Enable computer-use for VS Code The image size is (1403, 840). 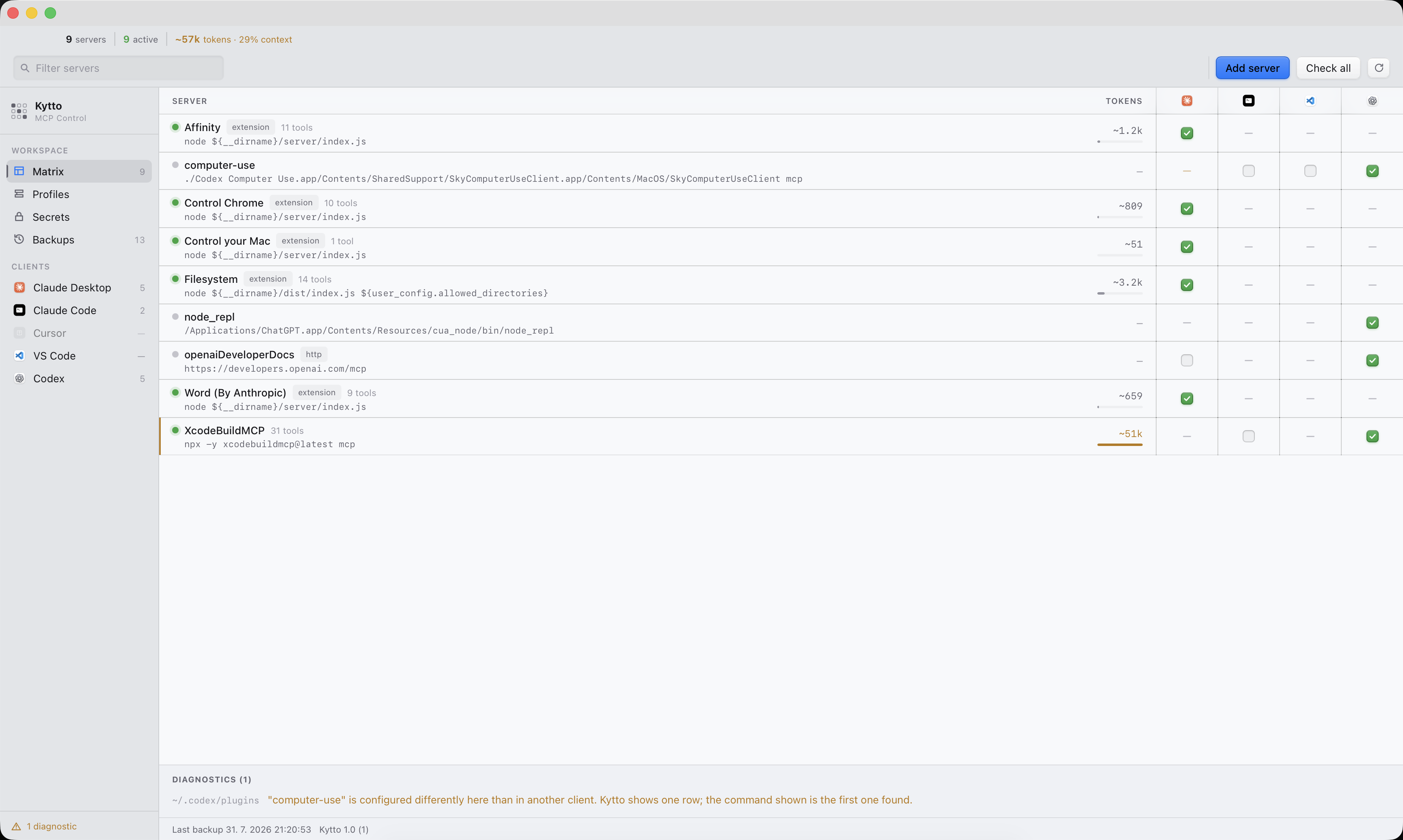click(x=1310, y=171)
